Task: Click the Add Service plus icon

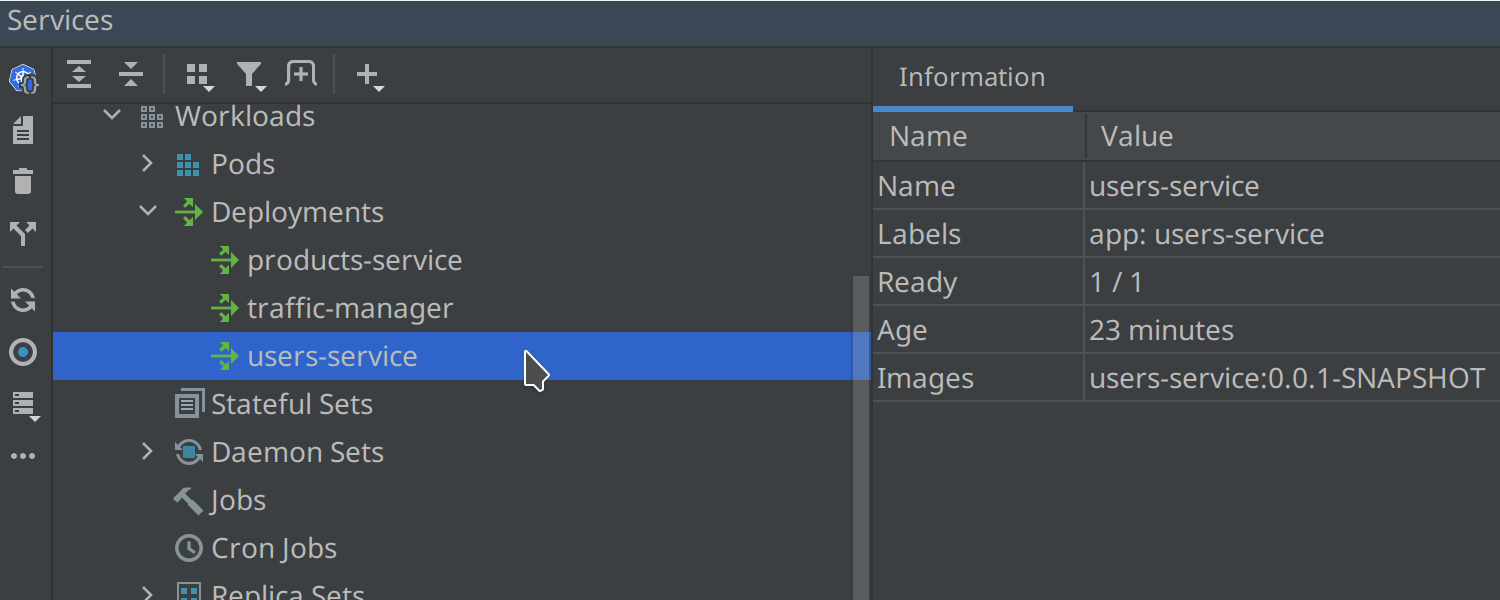Action: 369,76
